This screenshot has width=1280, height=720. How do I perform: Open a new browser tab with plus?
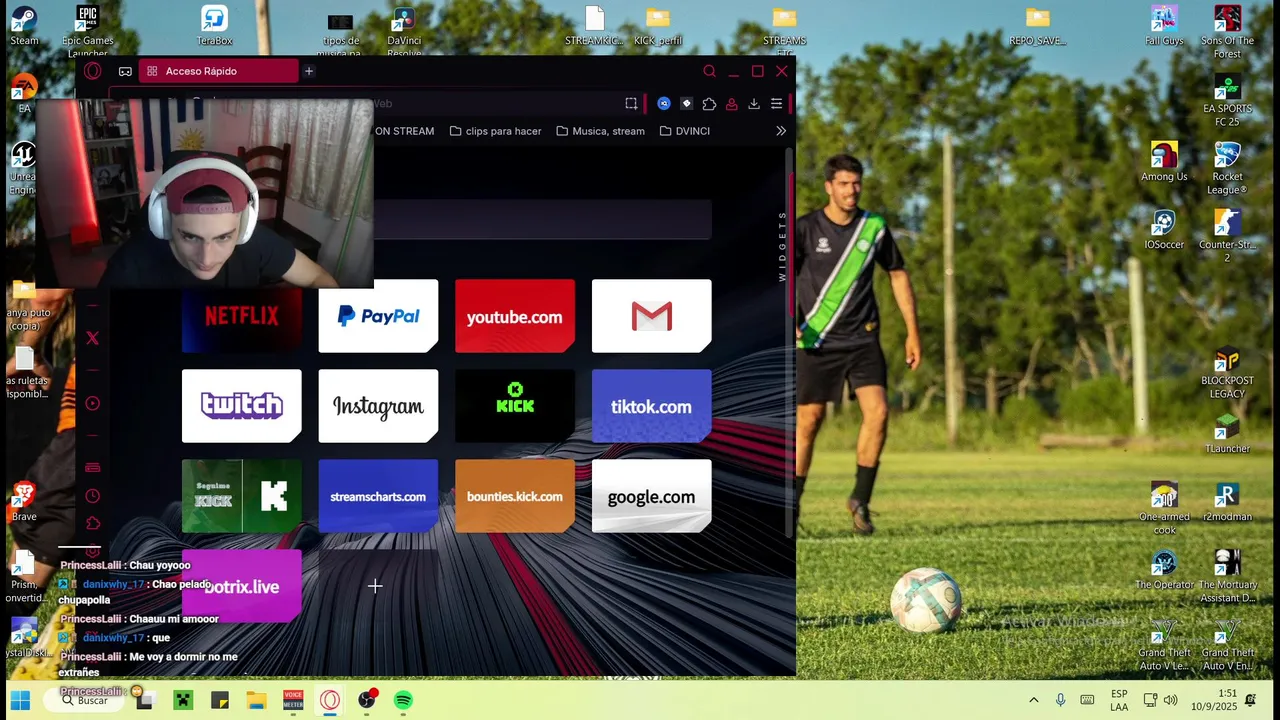coord(309,71)
